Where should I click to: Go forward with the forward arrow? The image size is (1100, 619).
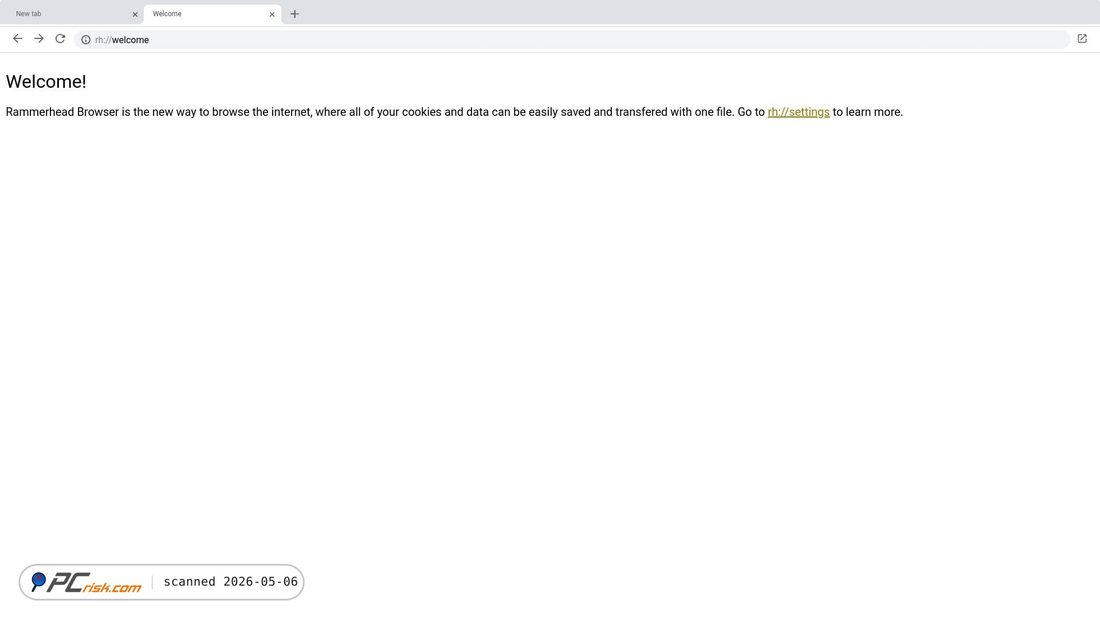click(x=39, y=39)
